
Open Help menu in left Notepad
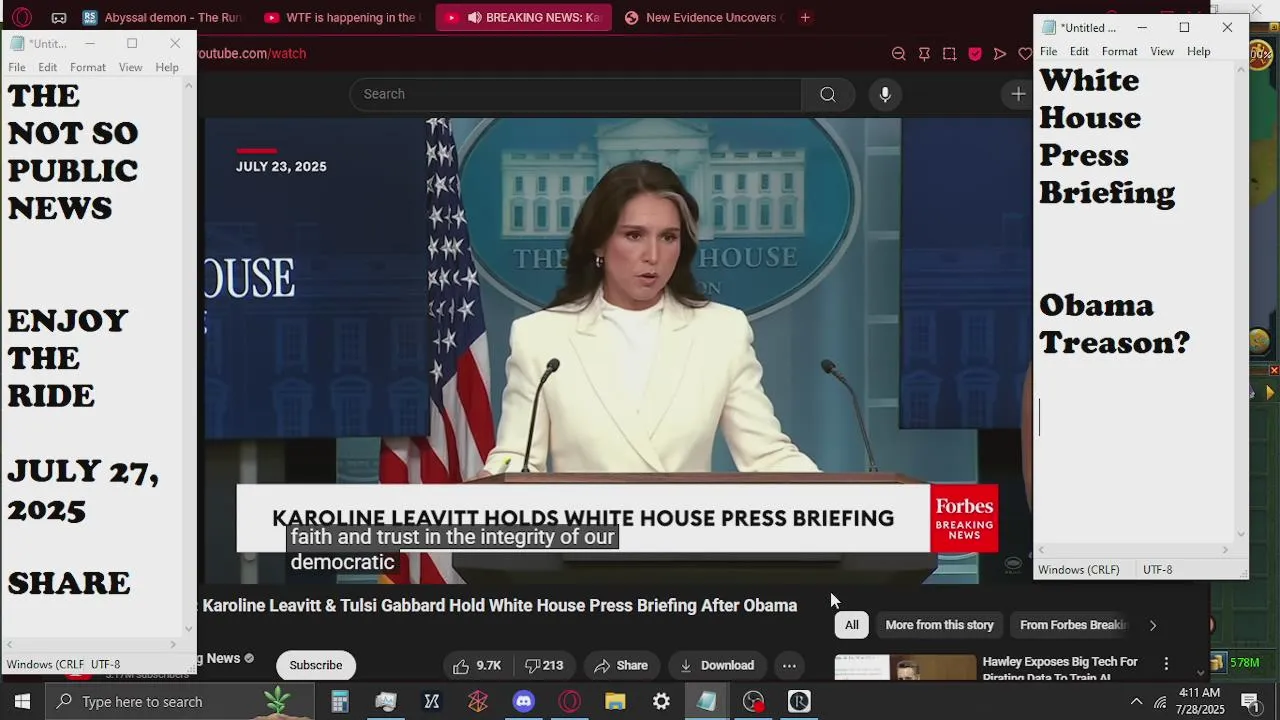coord(167,67)
